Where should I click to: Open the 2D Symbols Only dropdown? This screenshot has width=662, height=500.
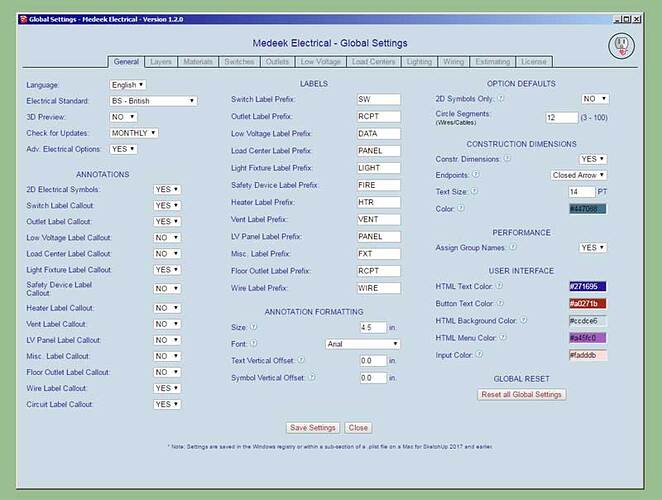click(x=595, y=99)
